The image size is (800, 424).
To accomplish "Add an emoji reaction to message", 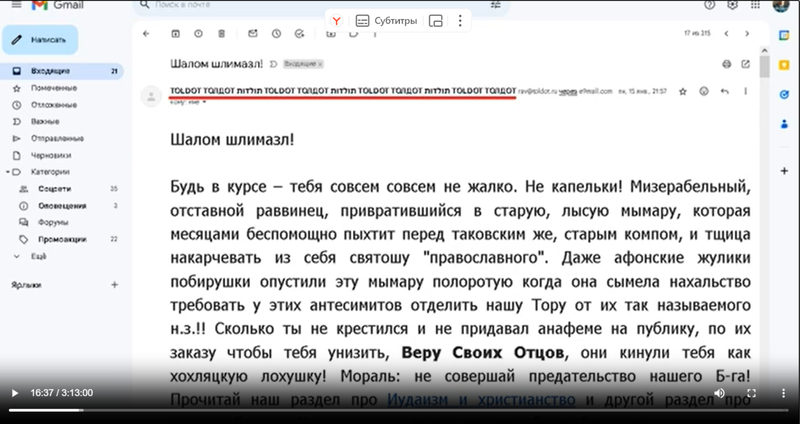I will pos(704,91).
